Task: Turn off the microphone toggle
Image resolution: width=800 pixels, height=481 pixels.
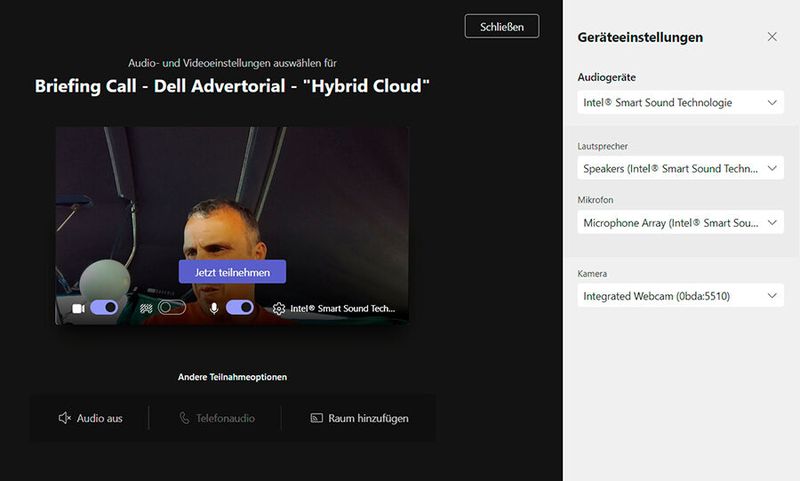Action: tap(240, 308)
